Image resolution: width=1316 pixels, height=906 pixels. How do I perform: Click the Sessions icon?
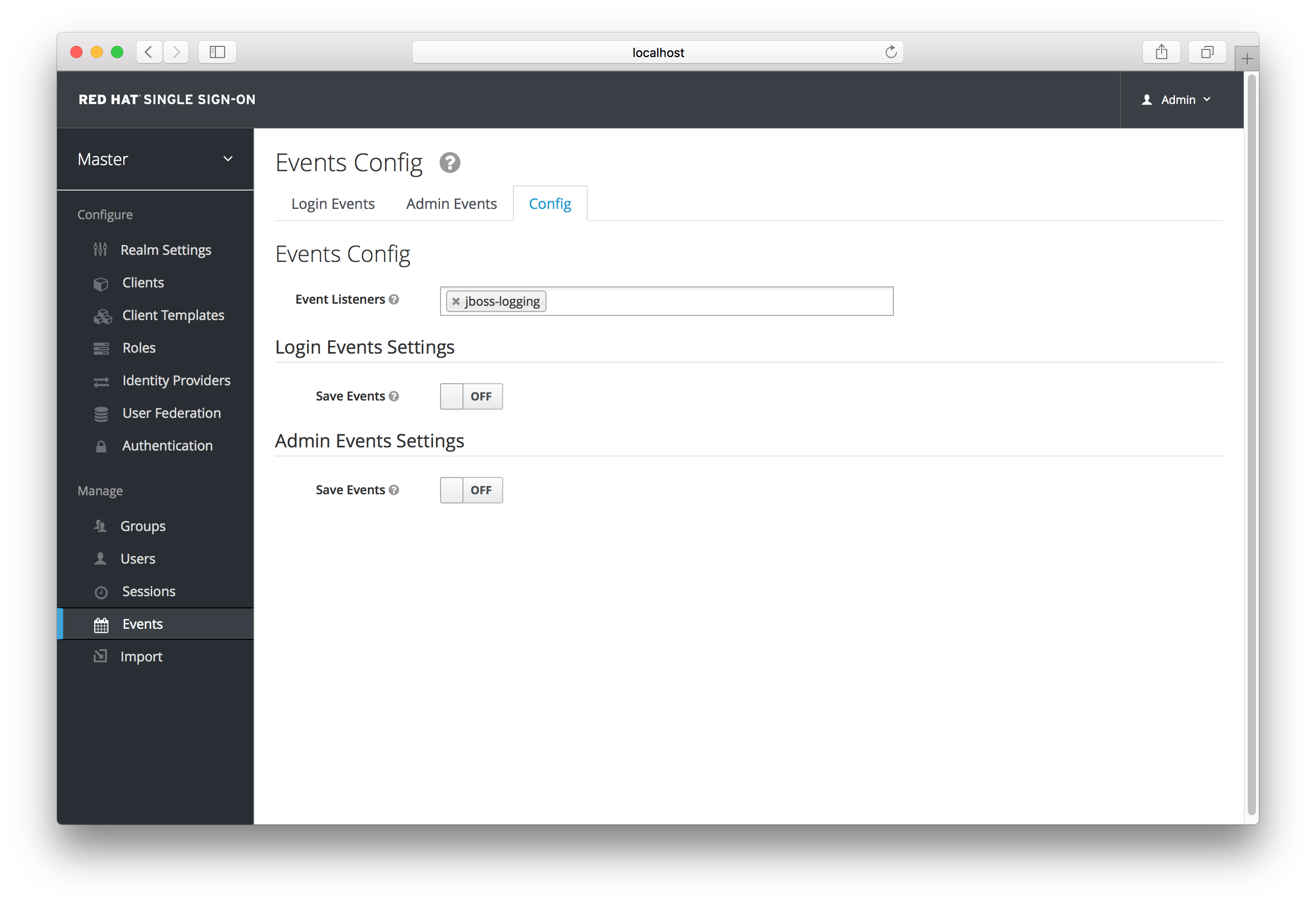pyautogui.click(x=101, y=591)
